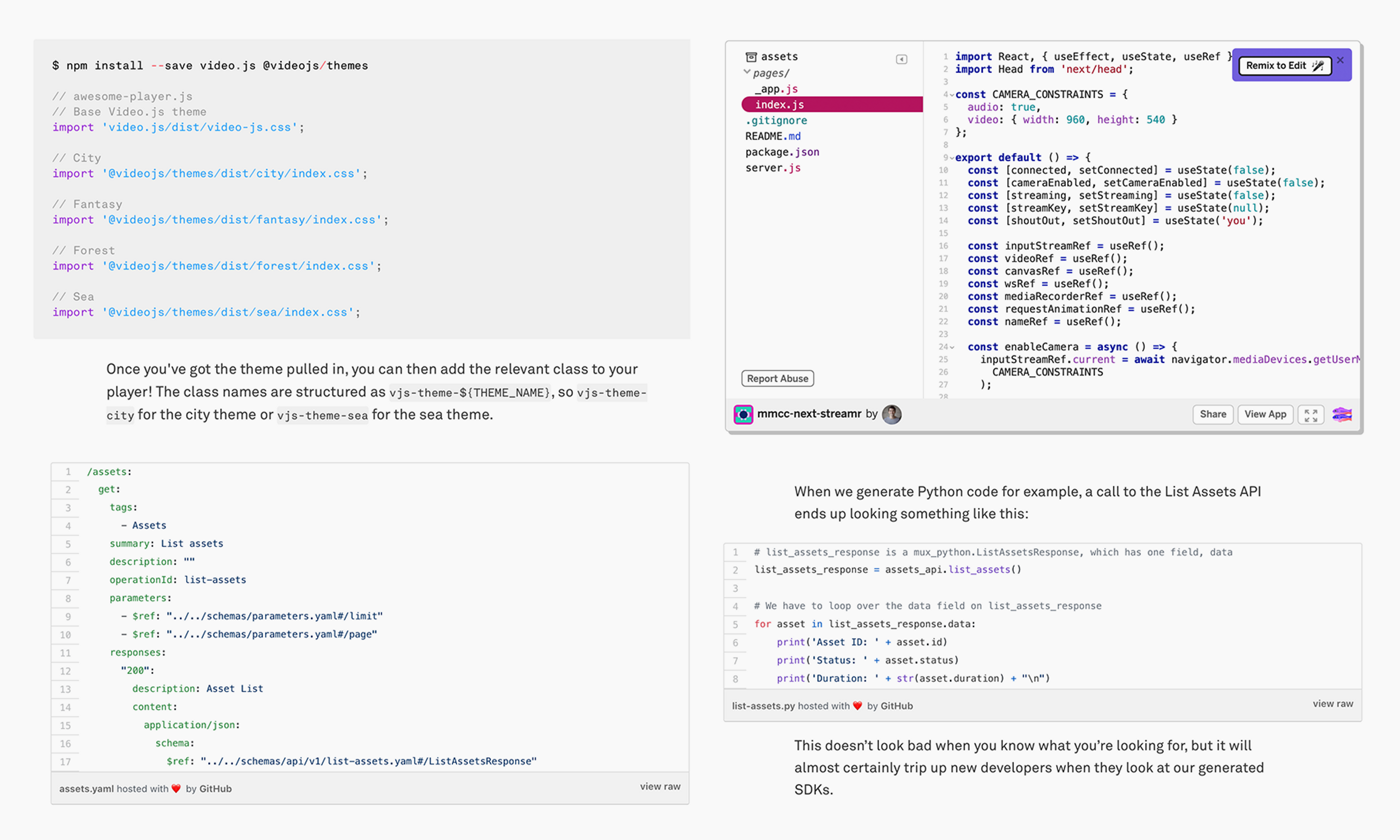Click the heart icon in list-assets.py footer
The image size is (1400, 840).
(857, 706)
